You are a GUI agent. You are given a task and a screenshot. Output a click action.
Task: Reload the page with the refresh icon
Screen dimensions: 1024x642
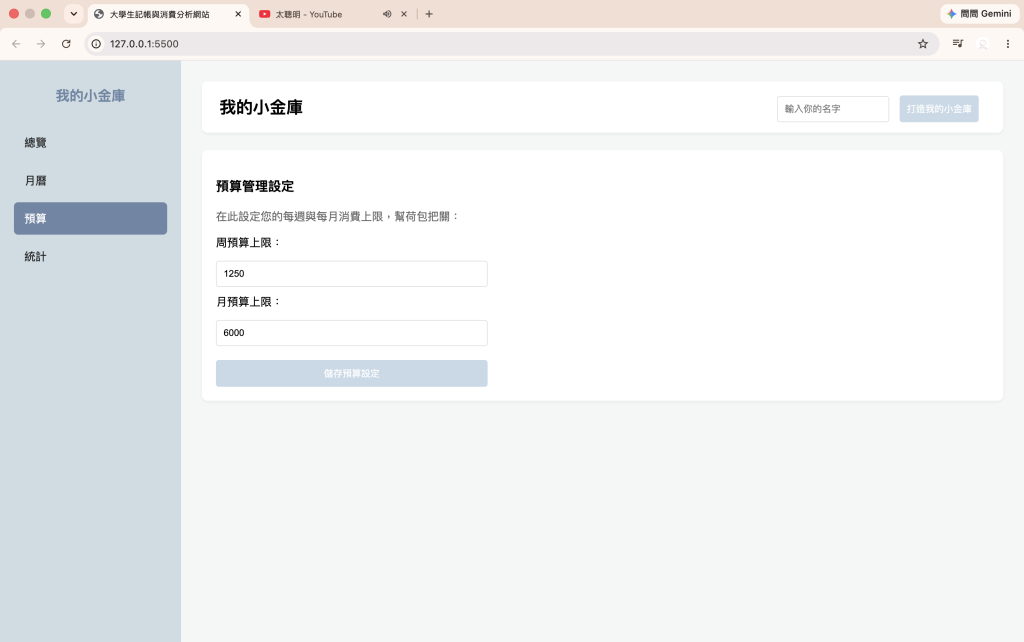coord(66,44)
